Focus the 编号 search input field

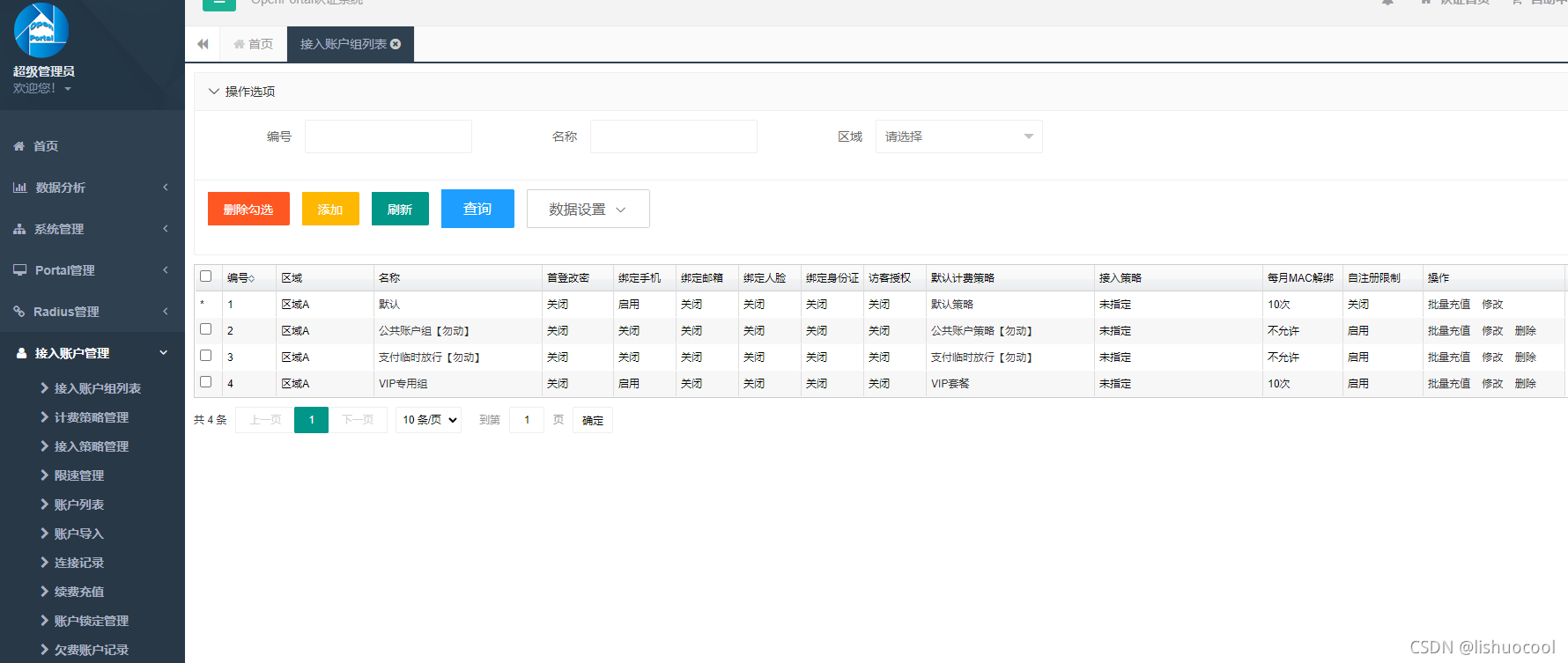pyautogui.click(x=388, y=136)
